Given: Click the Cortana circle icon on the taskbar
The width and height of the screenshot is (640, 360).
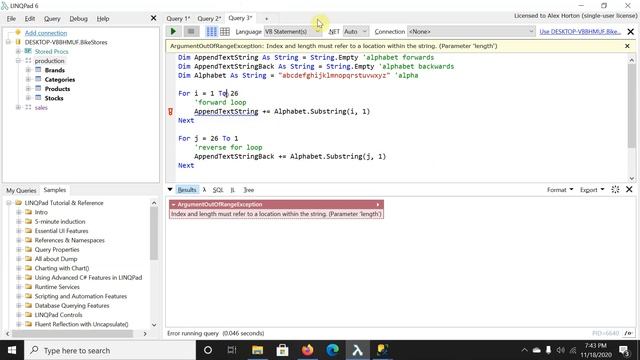Looking at the screenshot, I should coord(208,350).
